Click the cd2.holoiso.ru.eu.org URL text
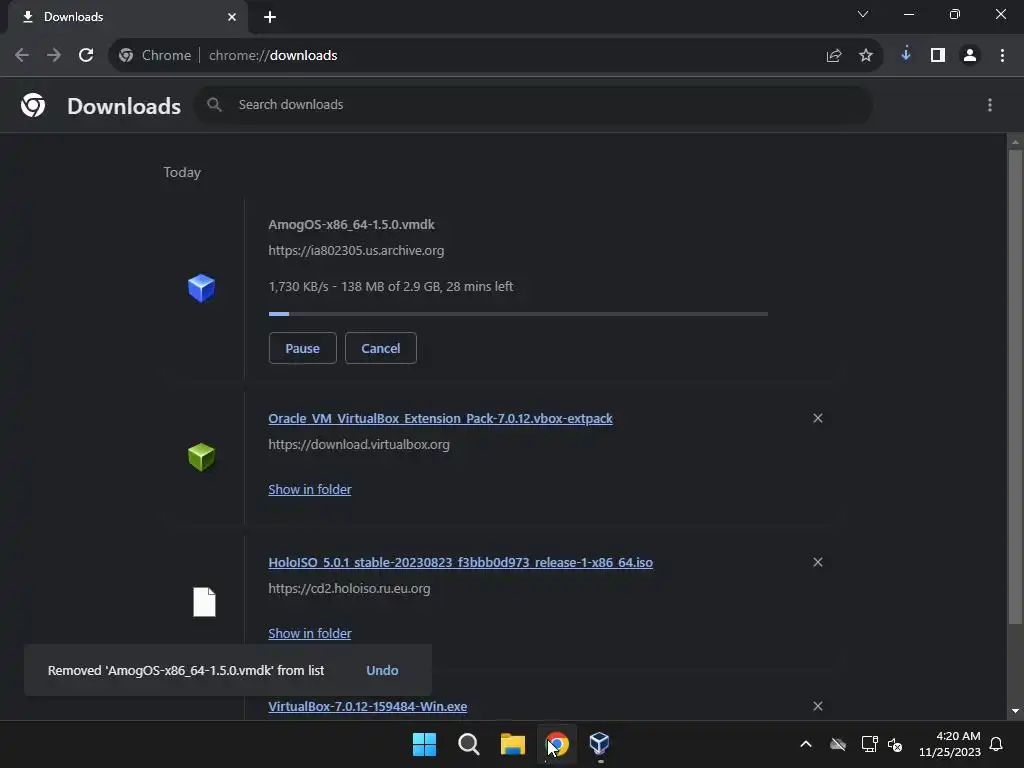Screen dimensions: 1024x768 [x=349, y=588]
